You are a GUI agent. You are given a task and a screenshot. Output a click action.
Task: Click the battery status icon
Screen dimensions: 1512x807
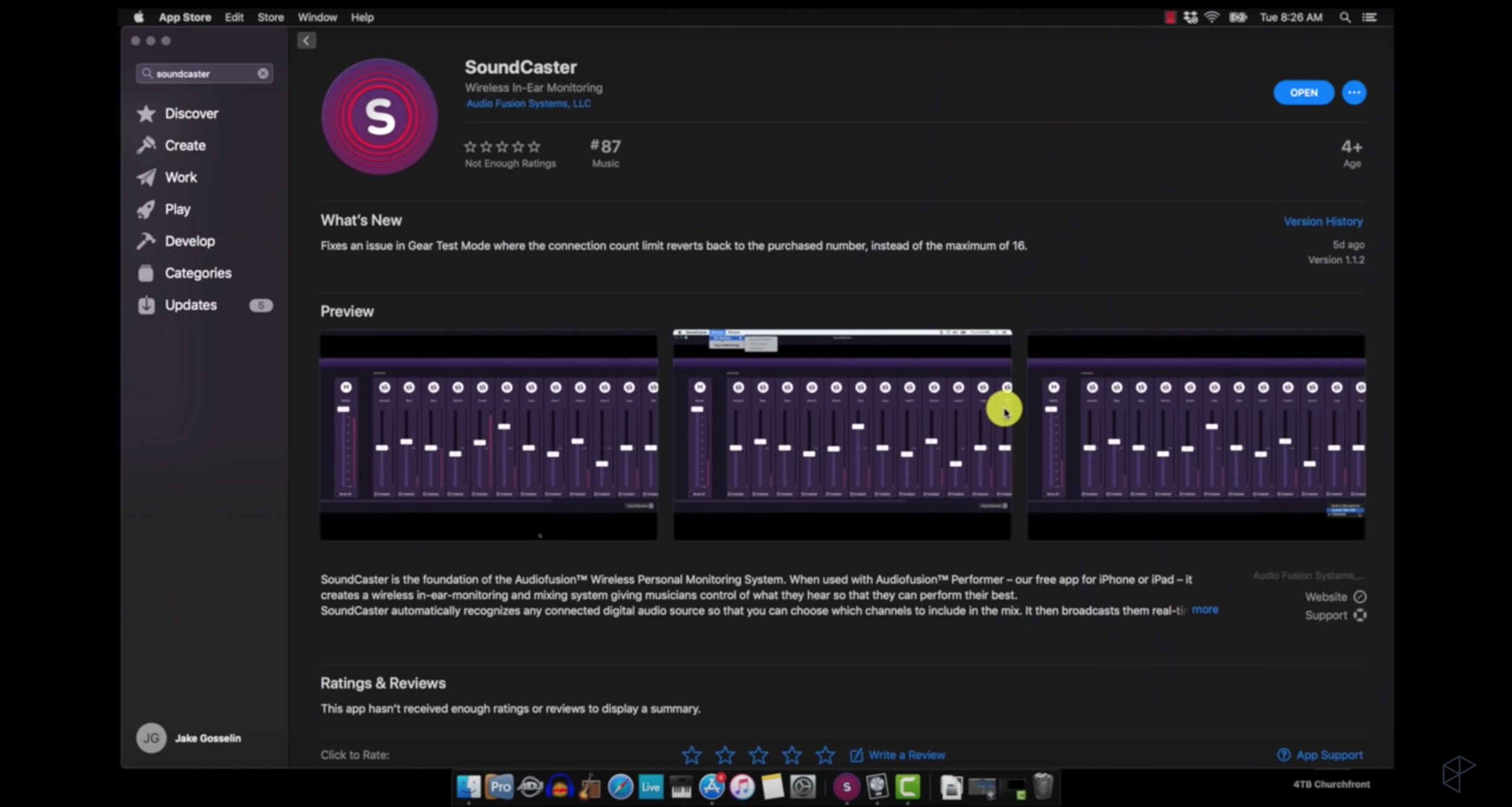tap(1237, 18)
